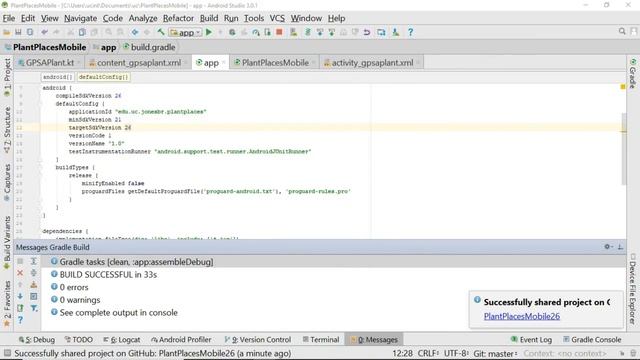
Task: Open the Messages panel gear settings
Action: click(608, 247)
